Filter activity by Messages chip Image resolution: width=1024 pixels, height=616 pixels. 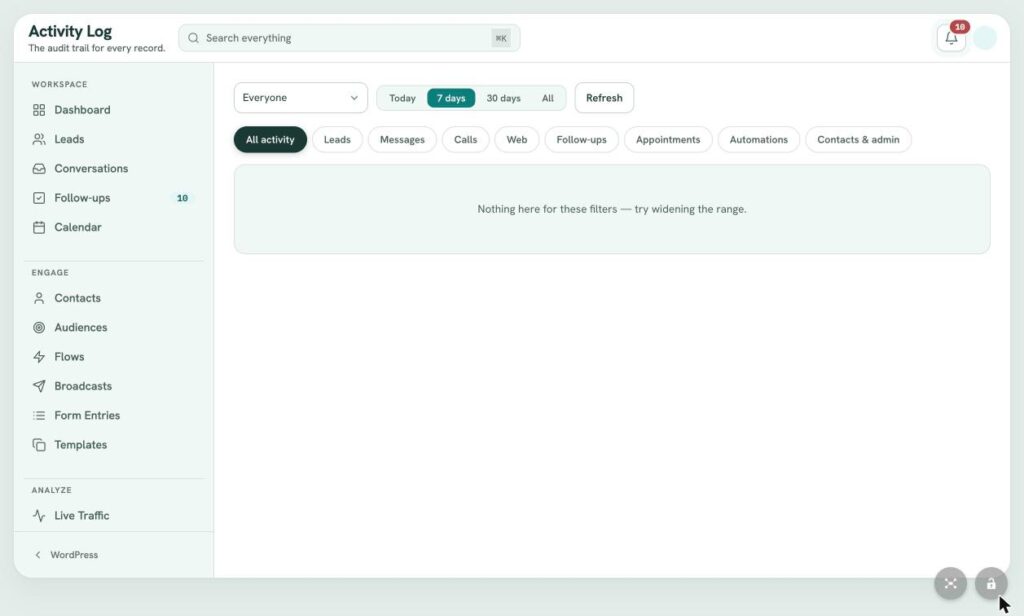click(402, 140)
